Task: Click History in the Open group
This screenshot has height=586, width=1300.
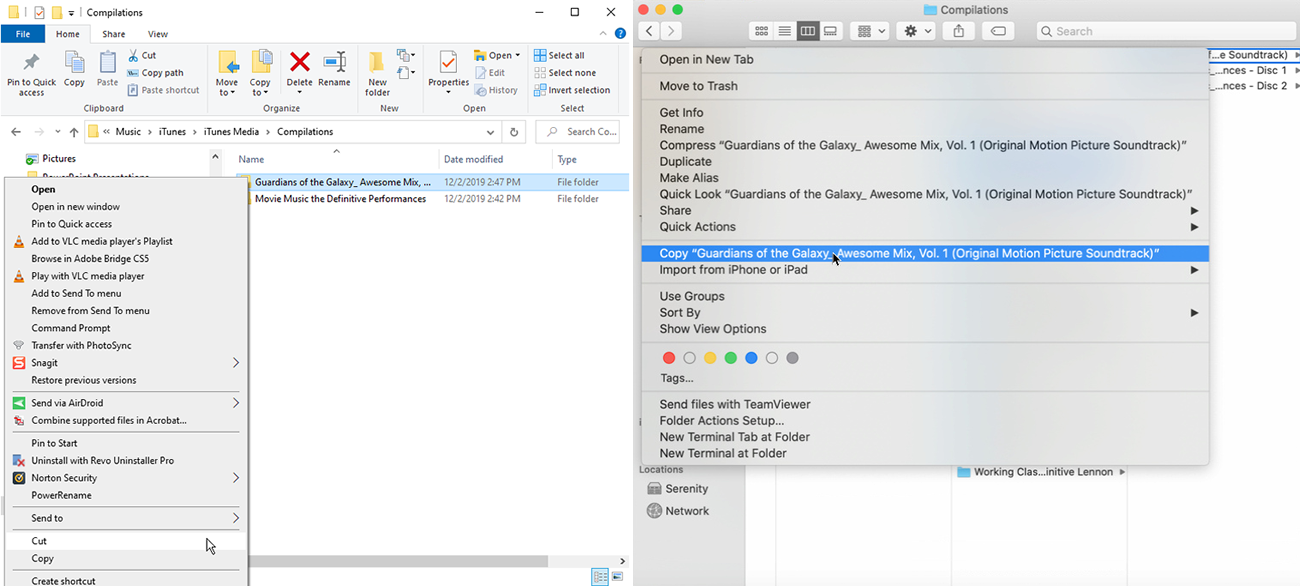Action: pos(496,90)
